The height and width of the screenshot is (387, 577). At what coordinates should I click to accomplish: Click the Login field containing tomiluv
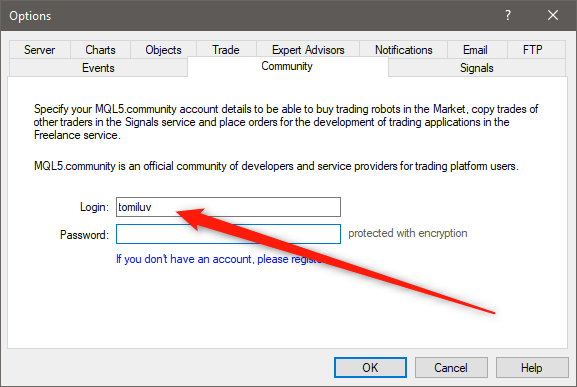pyautogui.click(x=228, y=207)
